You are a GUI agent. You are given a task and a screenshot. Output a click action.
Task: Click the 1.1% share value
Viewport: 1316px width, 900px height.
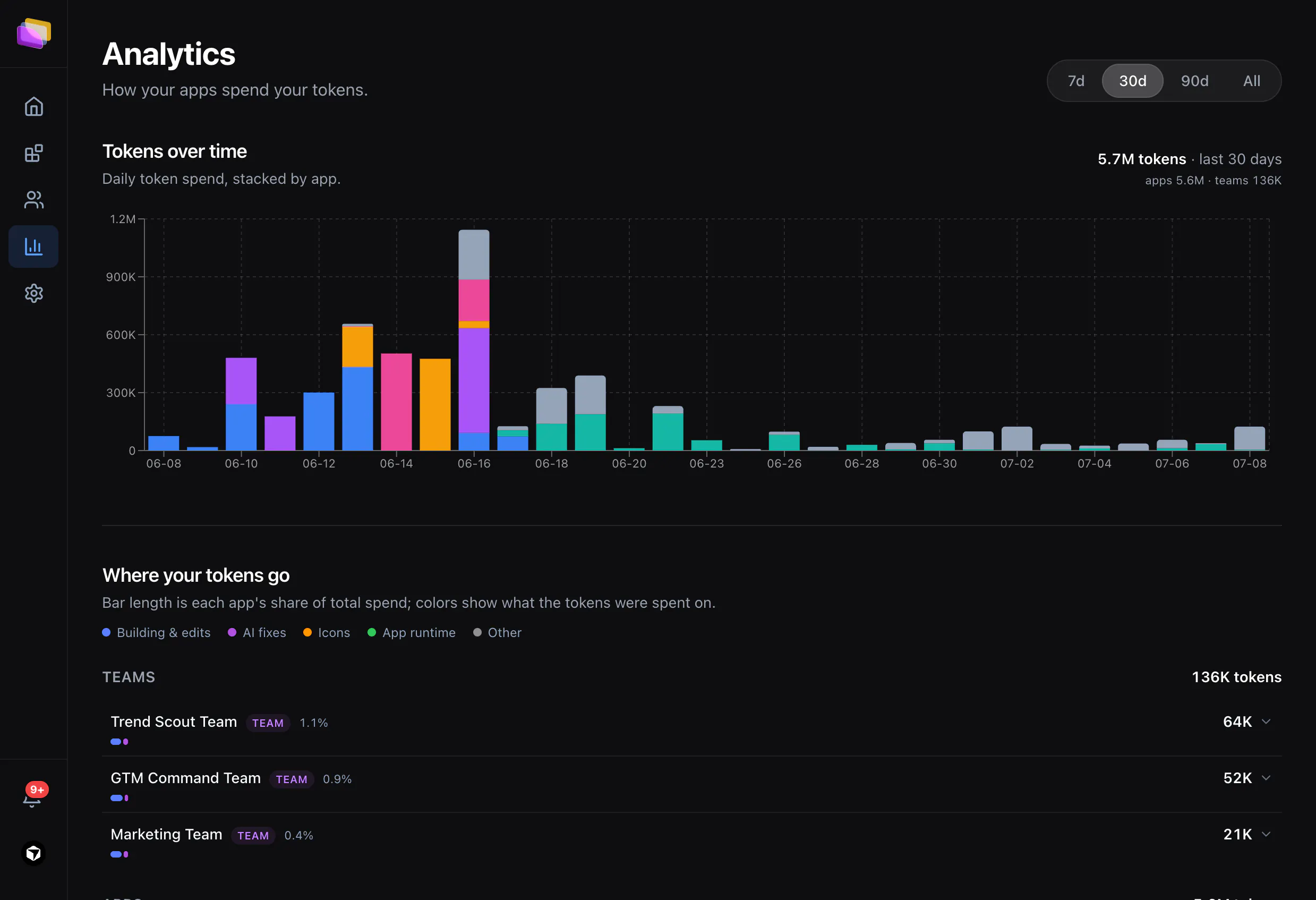(x=314, y=723)
